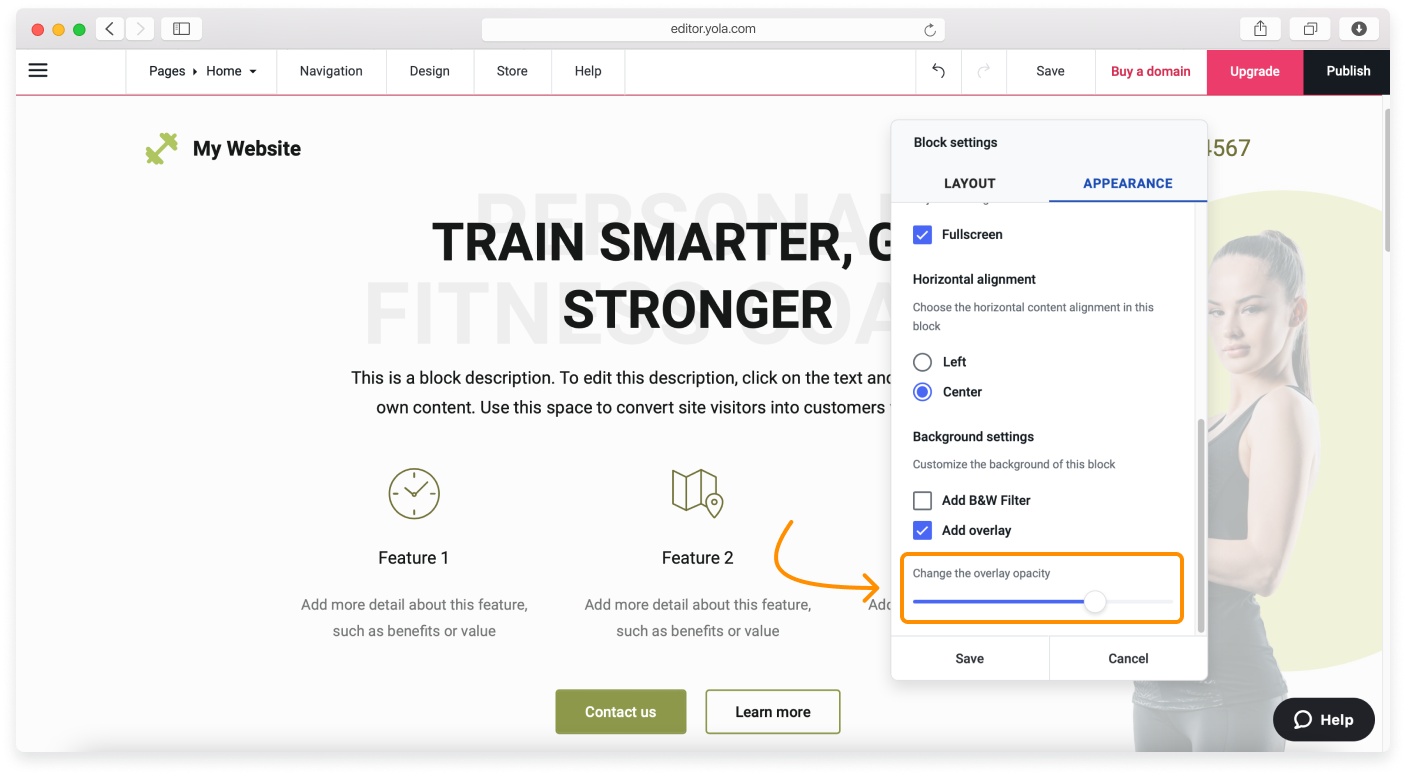Uncheck the Add overlay checkbox
The height and width of the screenshot is (776, 1406).
[923, 531]
